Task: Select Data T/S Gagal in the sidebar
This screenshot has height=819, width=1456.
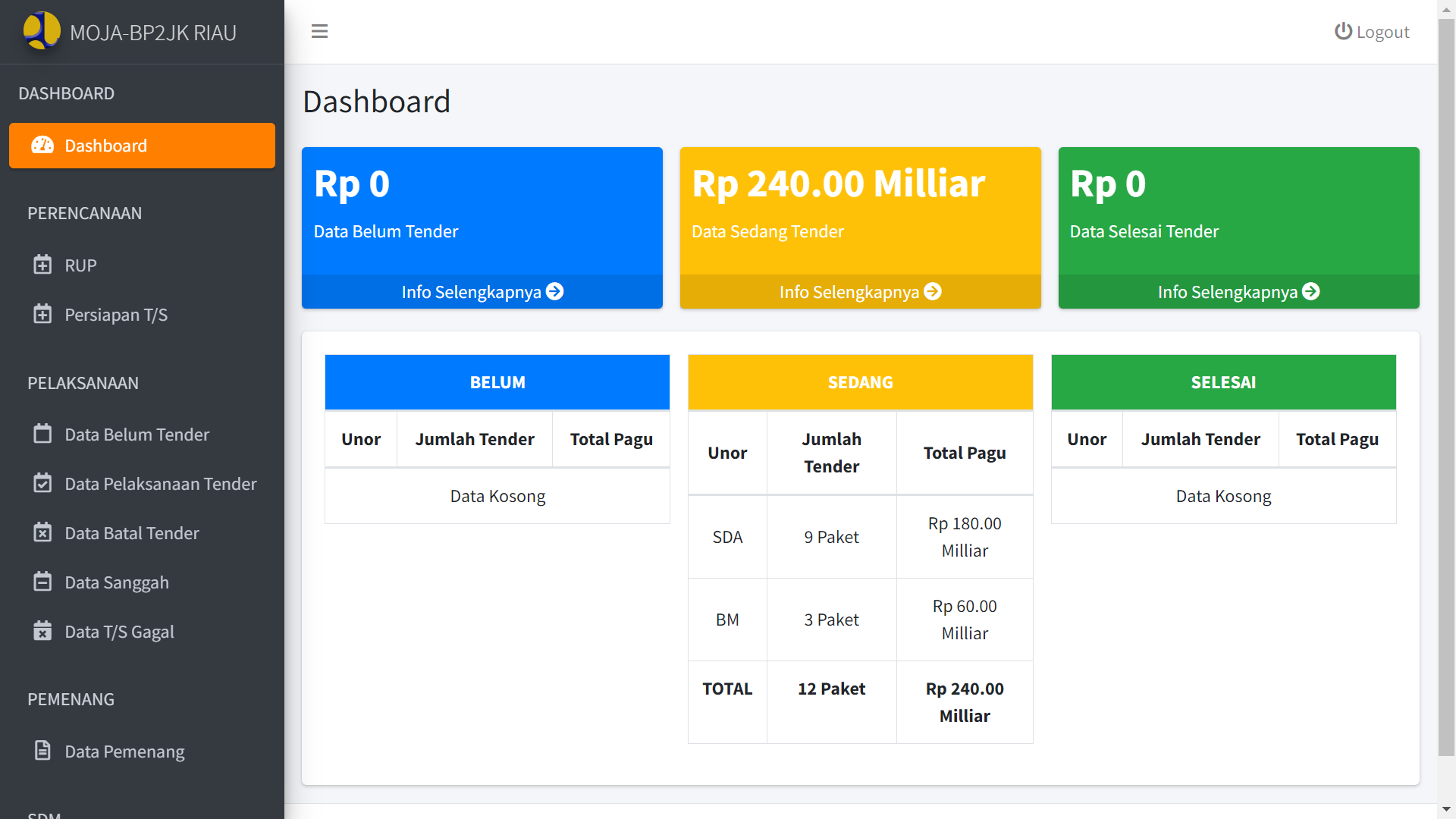Action: pos(119,632)
